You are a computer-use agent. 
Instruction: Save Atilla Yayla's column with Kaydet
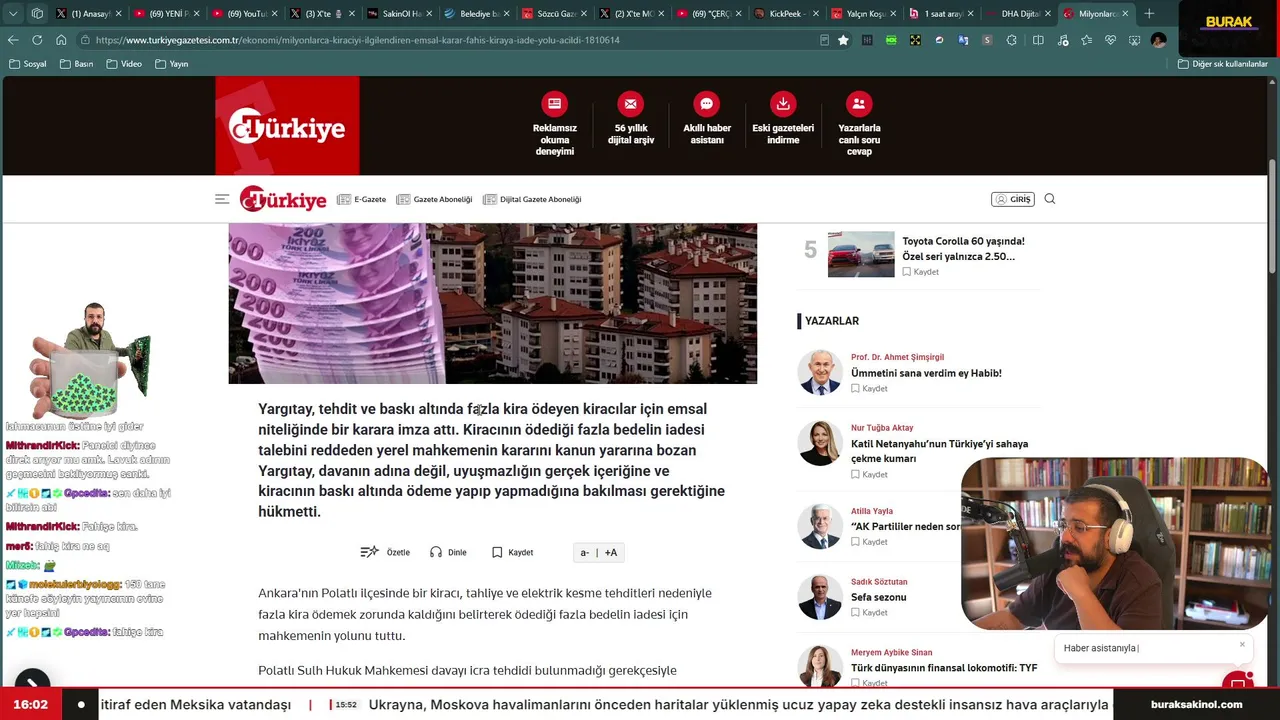pos(869,542)
